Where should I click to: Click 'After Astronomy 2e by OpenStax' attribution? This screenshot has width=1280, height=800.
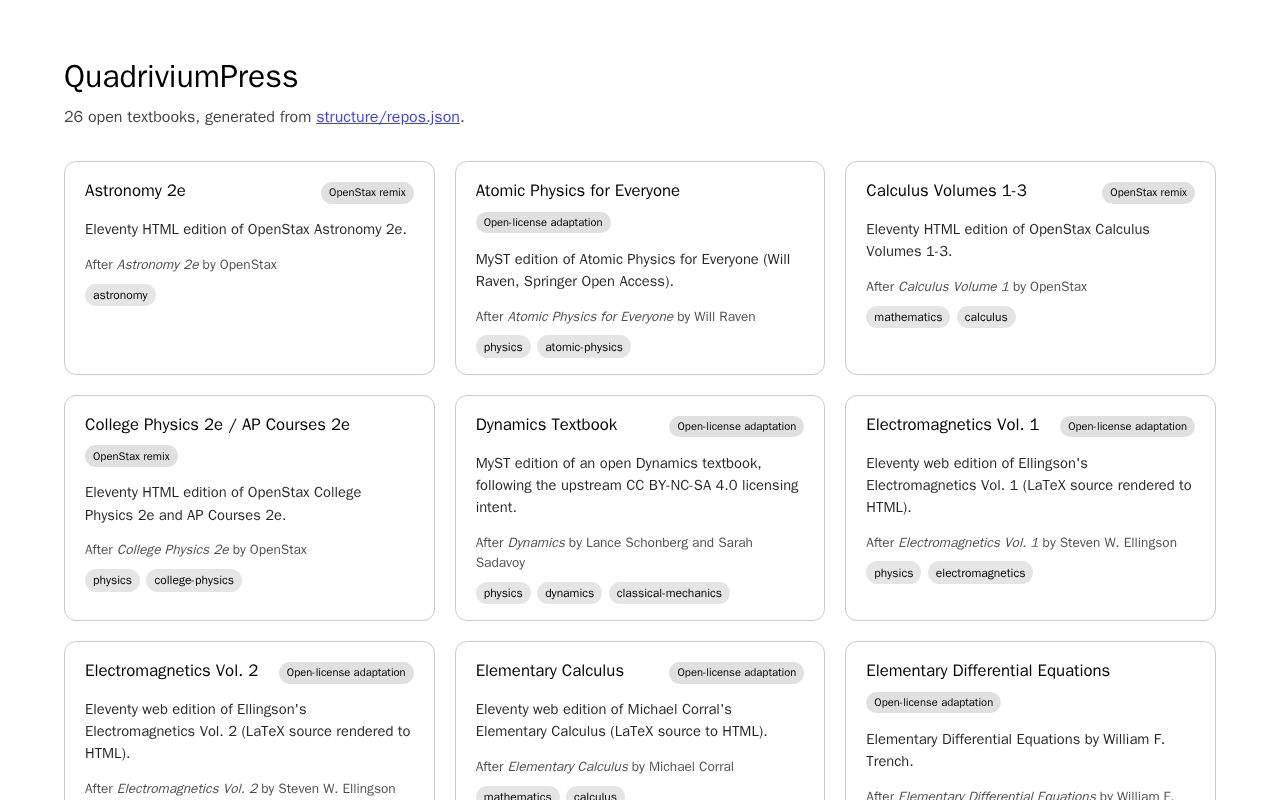click(181, 265)
